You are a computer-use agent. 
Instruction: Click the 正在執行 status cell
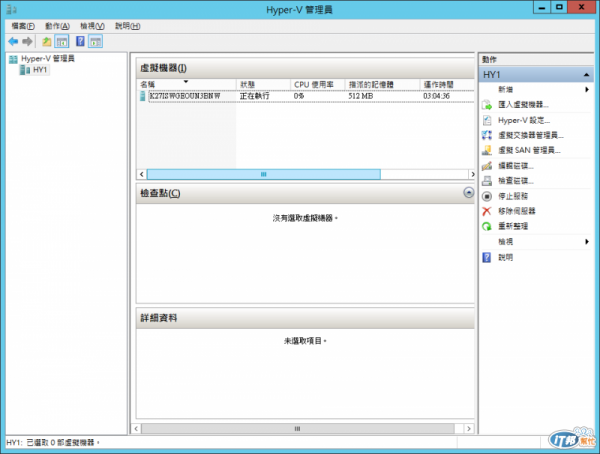click(x=254, y=96)
